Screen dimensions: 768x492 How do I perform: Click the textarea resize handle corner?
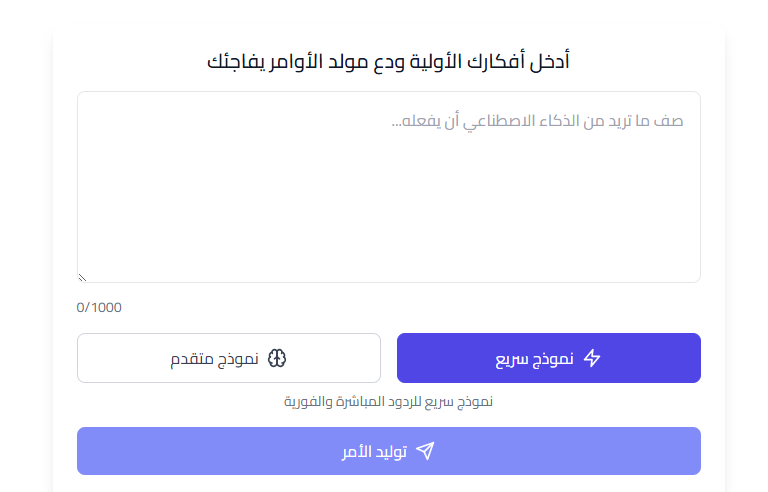point(82,277)
